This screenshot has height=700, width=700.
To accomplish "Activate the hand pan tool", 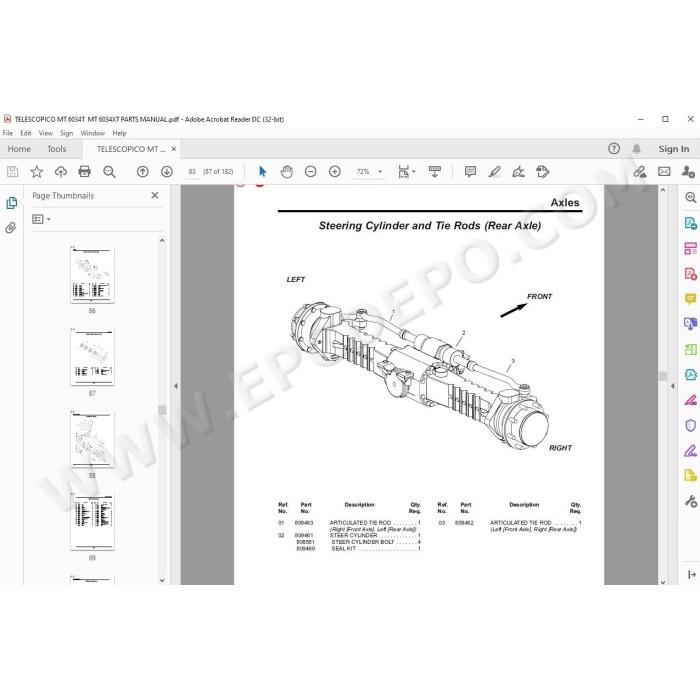I will pyautogui.click(x=287, y=171).
